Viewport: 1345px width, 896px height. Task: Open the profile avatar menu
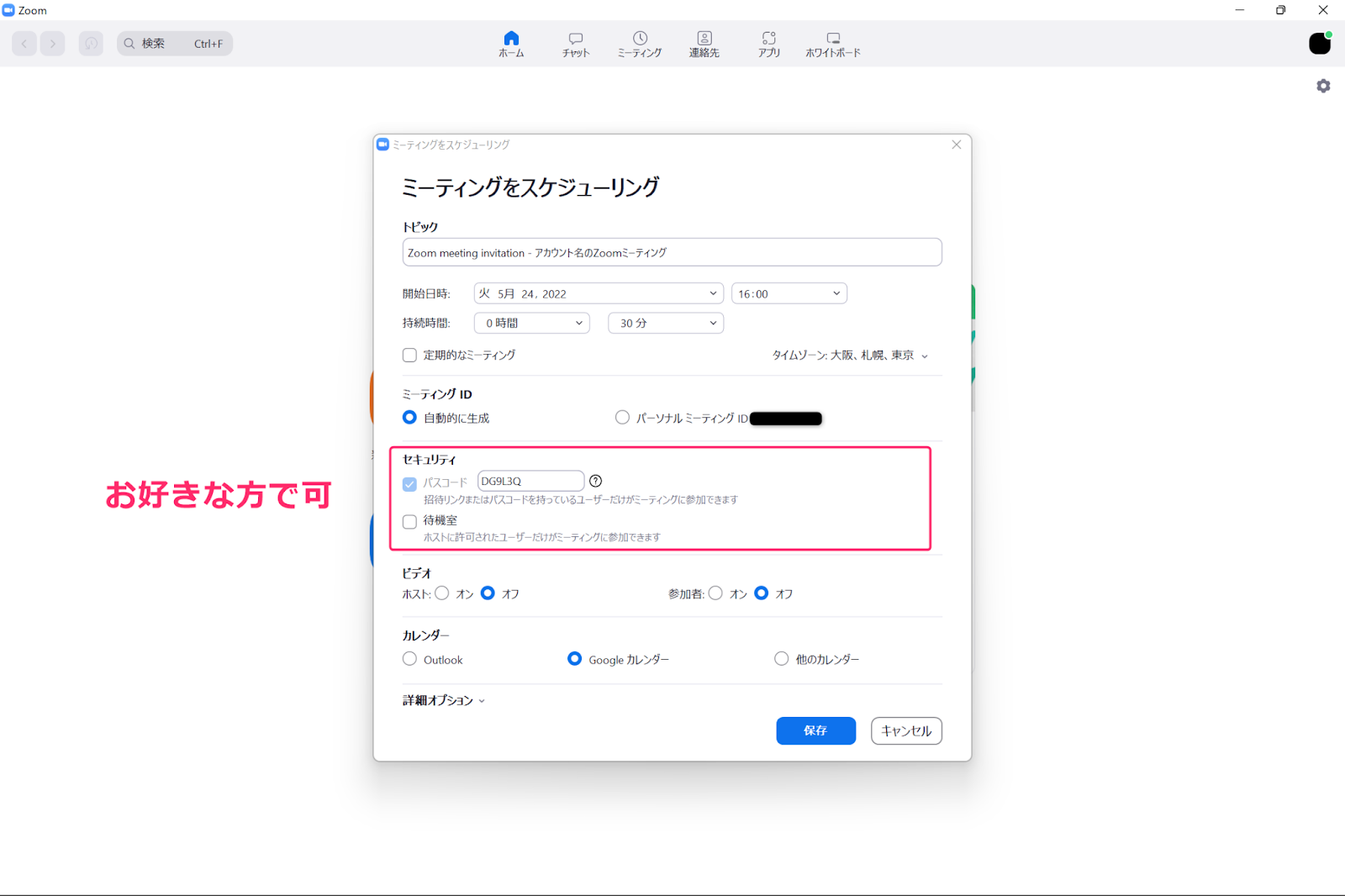[x=1320, y=44]
